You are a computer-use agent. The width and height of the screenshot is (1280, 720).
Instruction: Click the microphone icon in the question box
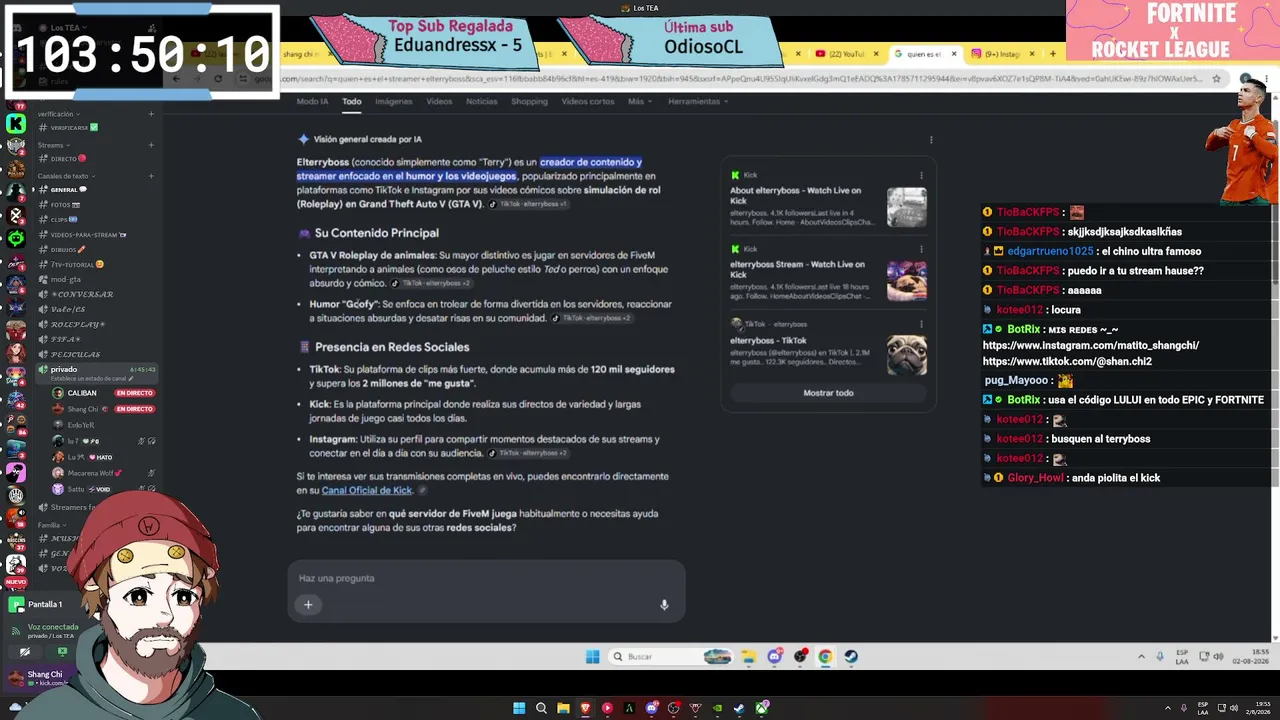tap(664, 605)
